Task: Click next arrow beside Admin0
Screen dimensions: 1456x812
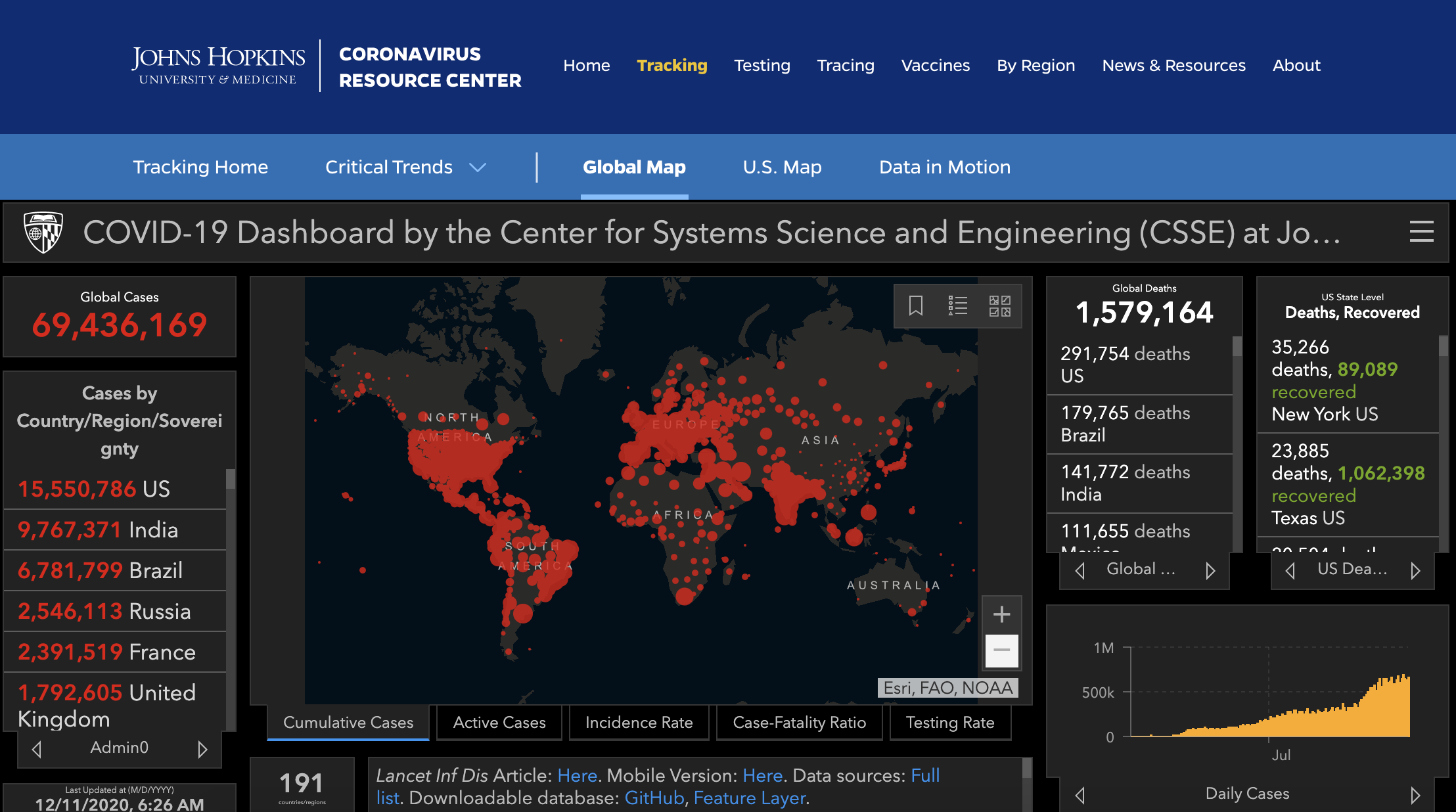Action: coord(202,749)
